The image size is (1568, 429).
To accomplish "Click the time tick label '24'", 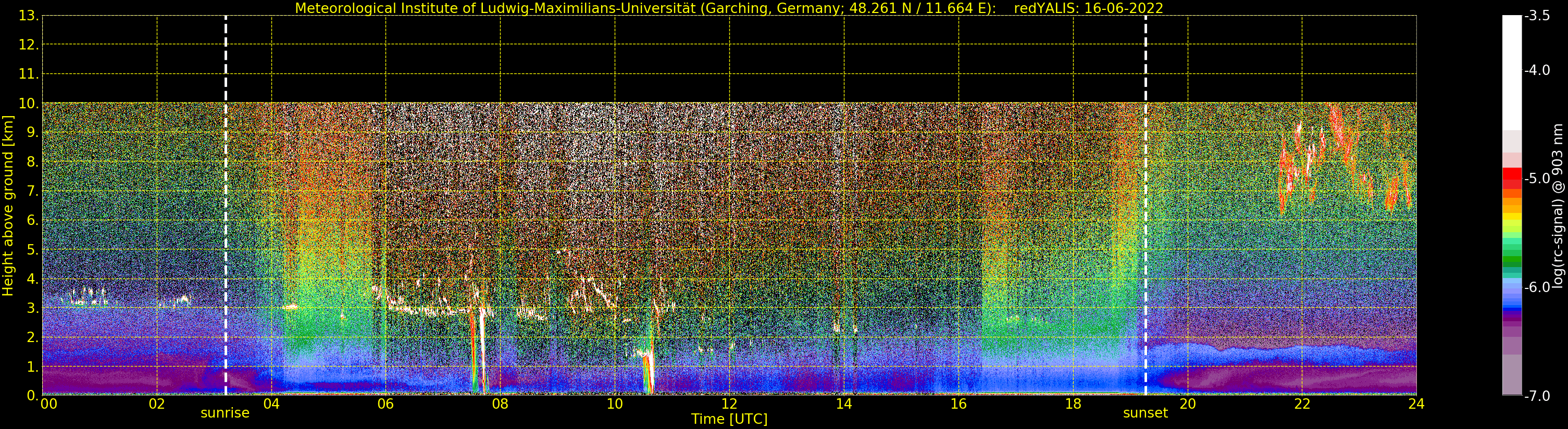I will pyautogui.click(x=1416, y=404).
